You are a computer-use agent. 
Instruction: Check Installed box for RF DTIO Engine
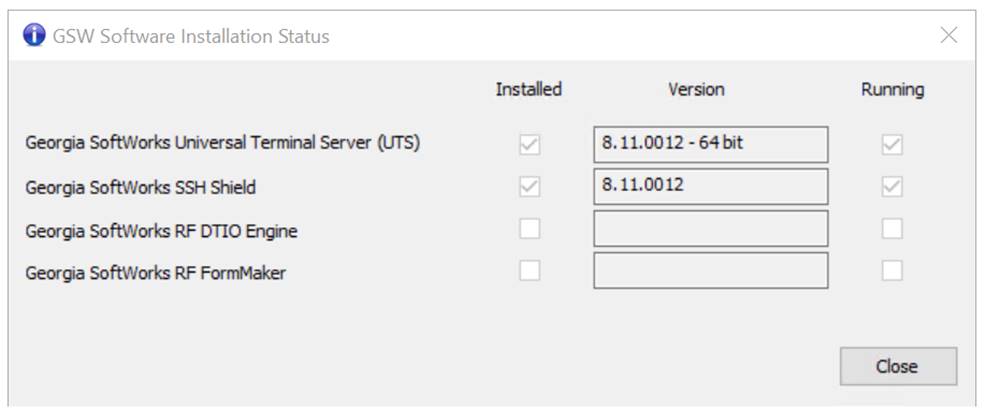coord(530,229)
